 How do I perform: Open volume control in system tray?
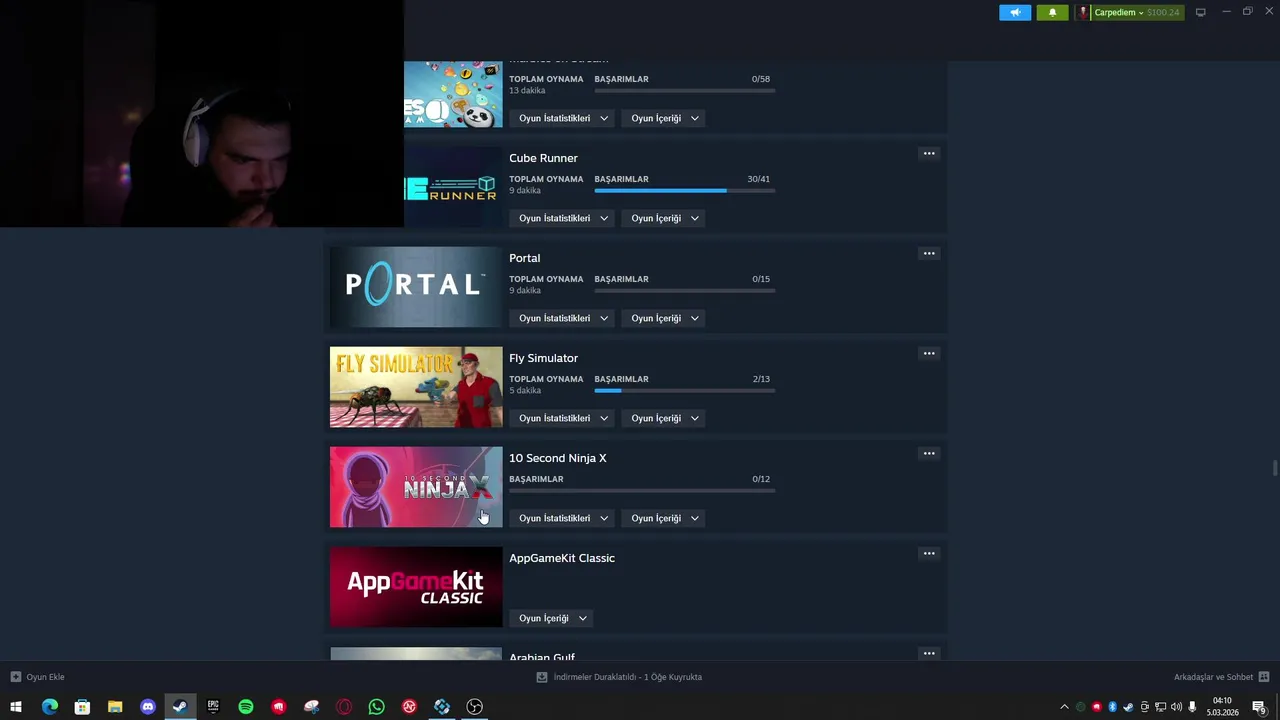[x=1176, y=707]
